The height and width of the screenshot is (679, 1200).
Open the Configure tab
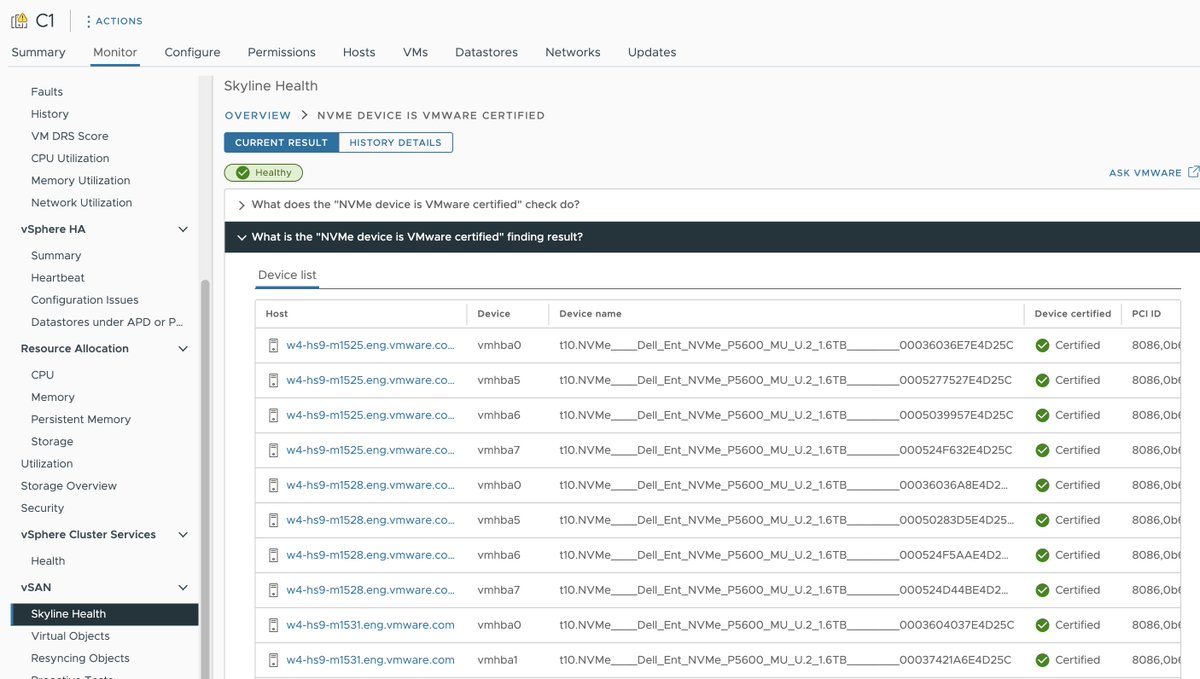pos(192,52)
